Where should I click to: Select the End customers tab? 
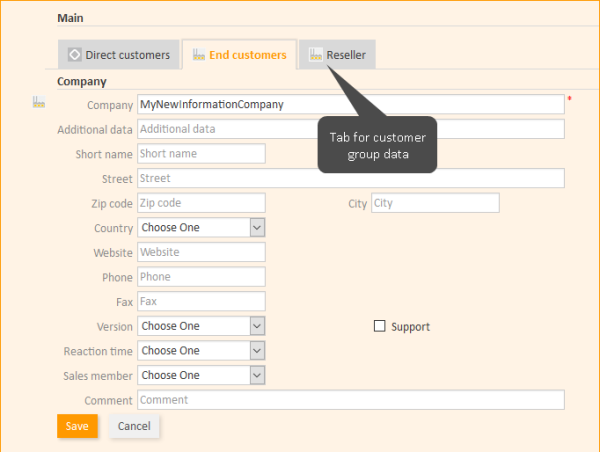240,55
